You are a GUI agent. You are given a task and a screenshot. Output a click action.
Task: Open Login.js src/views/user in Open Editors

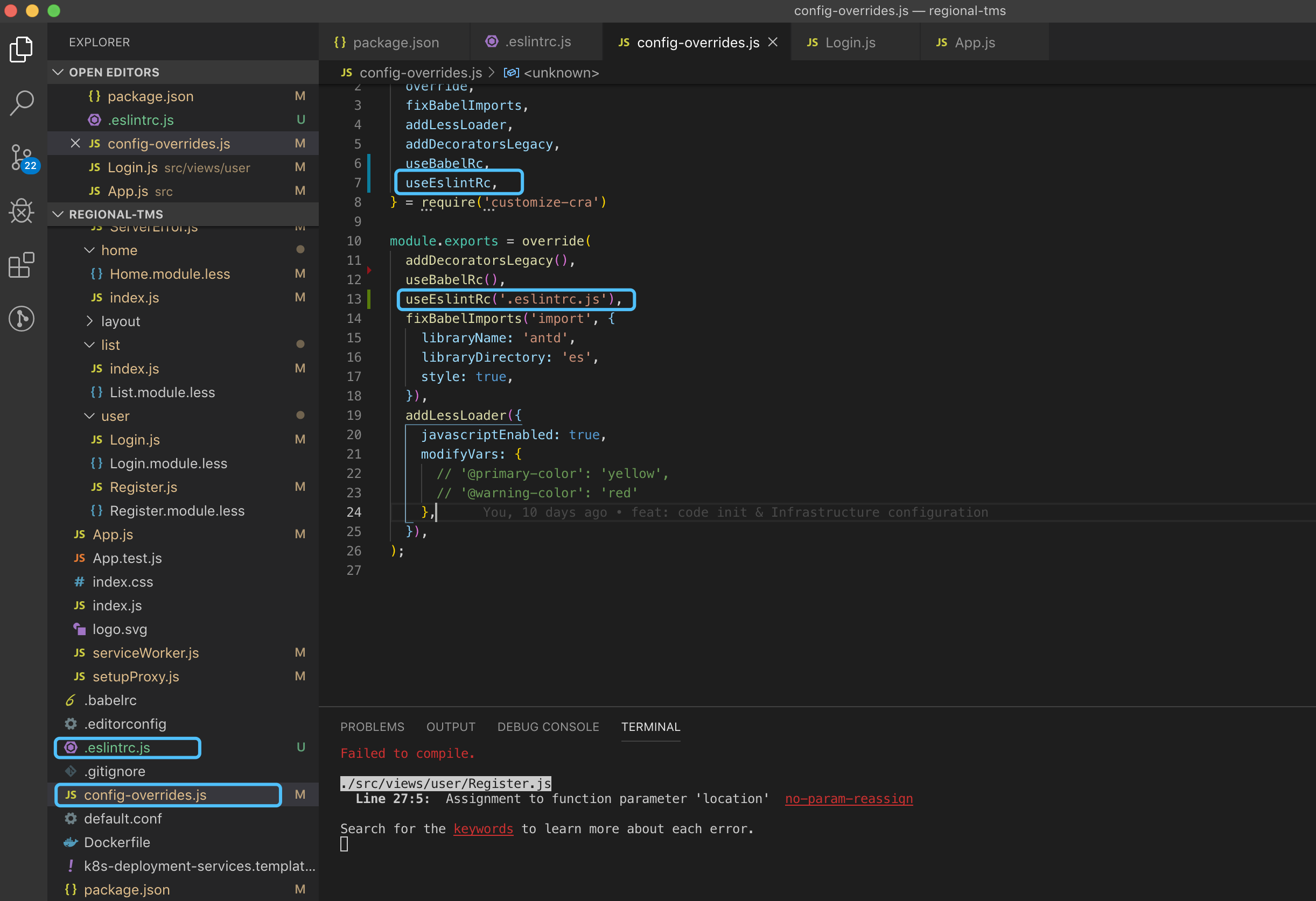tap(183, 167)
